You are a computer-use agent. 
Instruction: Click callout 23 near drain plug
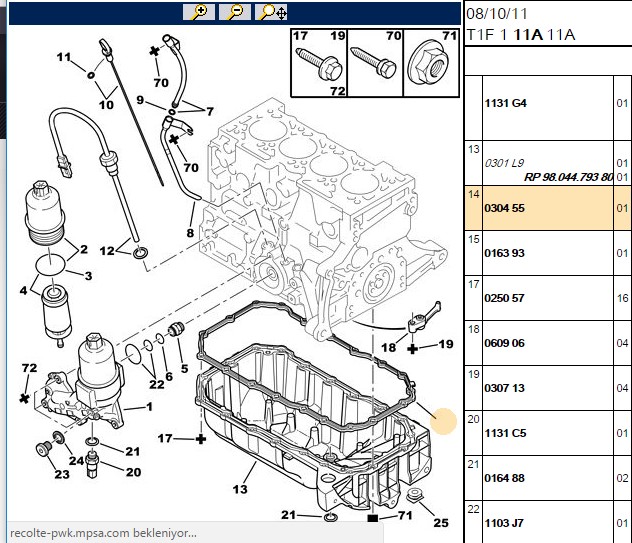[62, 474]
